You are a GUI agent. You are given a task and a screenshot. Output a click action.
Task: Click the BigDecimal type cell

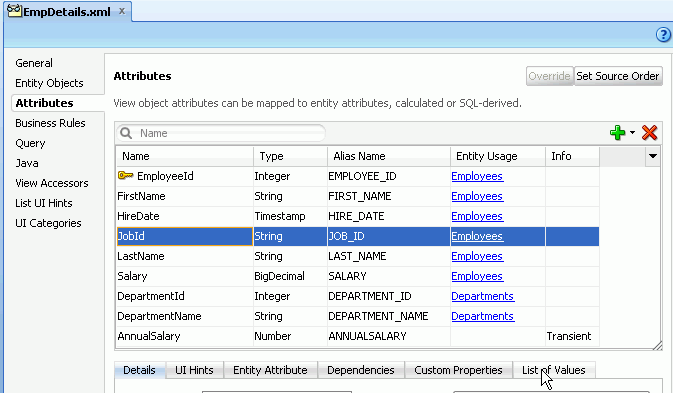pos(290,276)
